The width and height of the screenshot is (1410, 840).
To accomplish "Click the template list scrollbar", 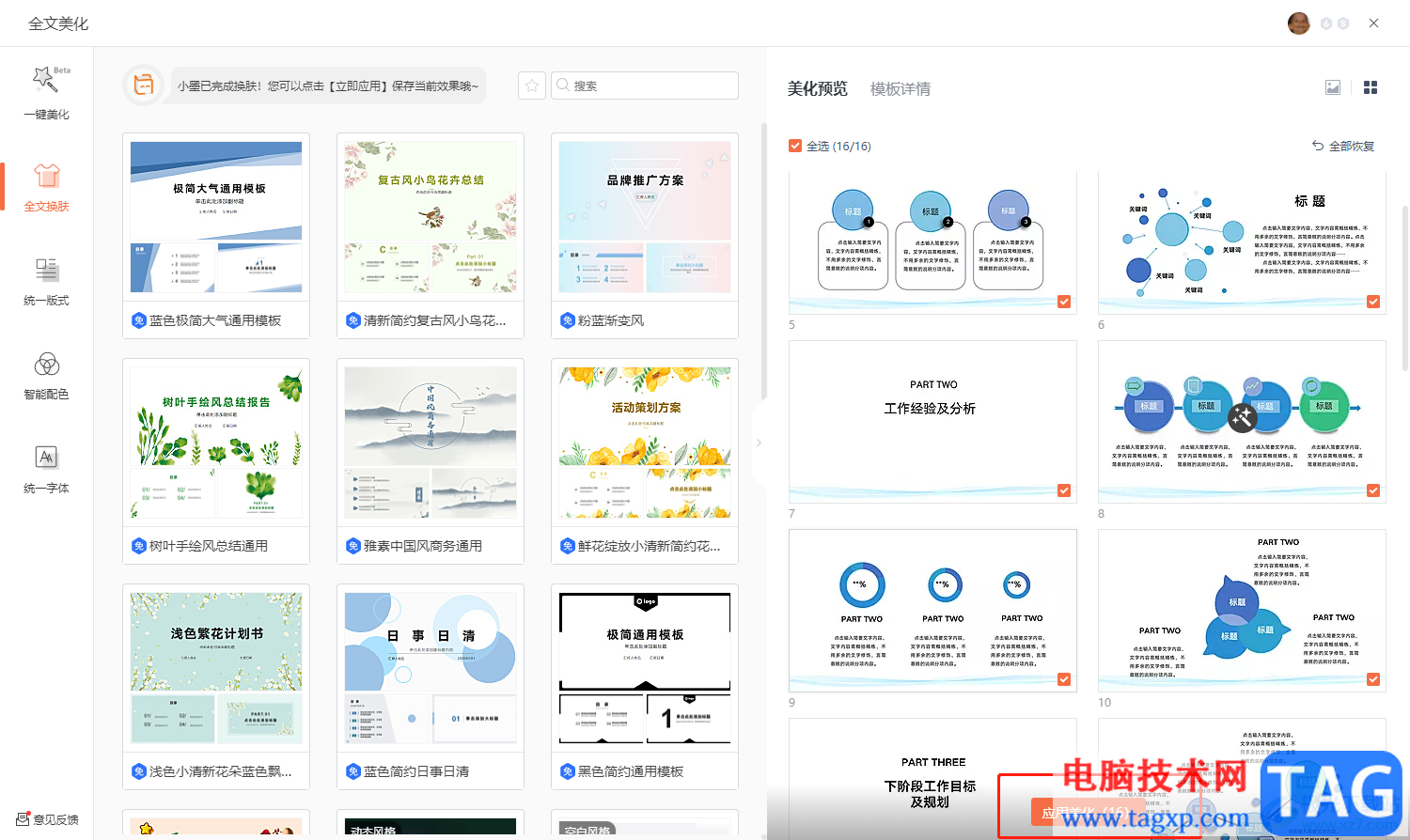I will (763, 263).
